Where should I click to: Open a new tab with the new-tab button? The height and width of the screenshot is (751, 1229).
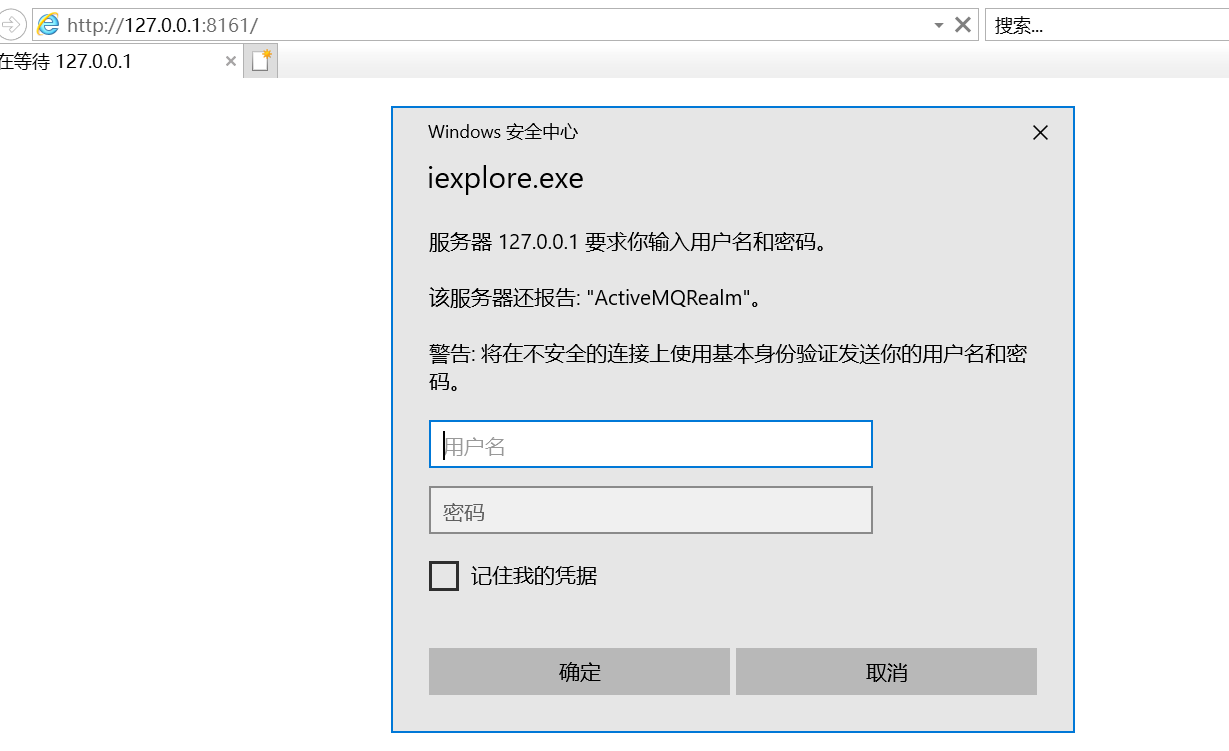pos(260,61)
